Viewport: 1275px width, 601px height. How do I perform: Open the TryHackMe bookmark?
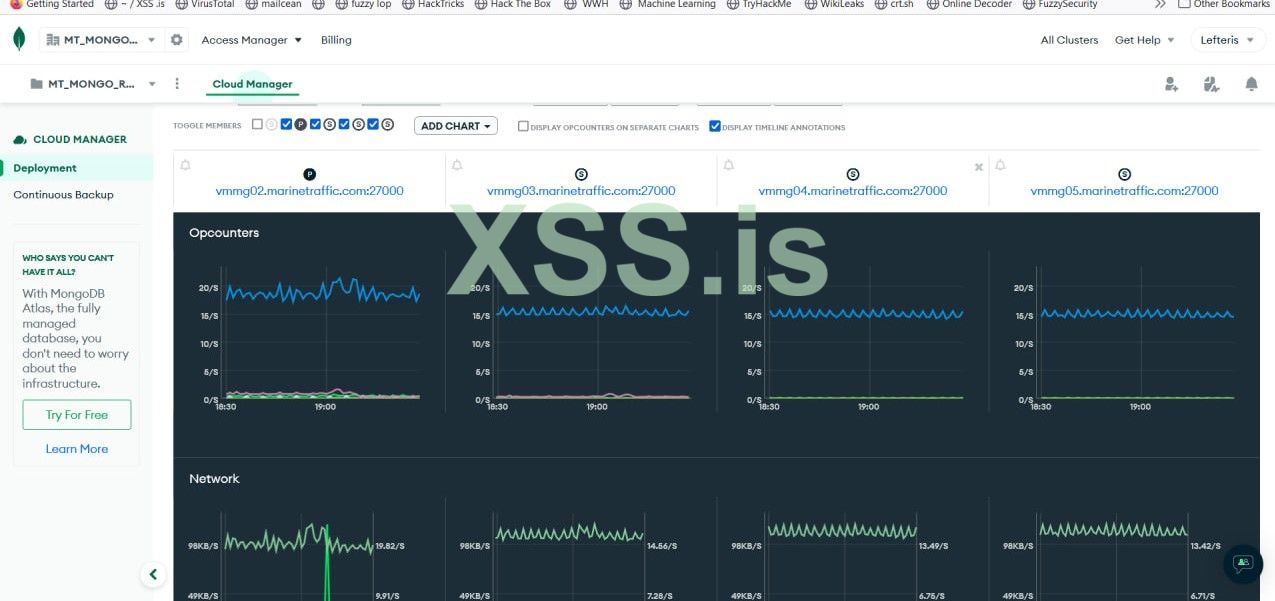pyautogui.click(x=757, y=4)
